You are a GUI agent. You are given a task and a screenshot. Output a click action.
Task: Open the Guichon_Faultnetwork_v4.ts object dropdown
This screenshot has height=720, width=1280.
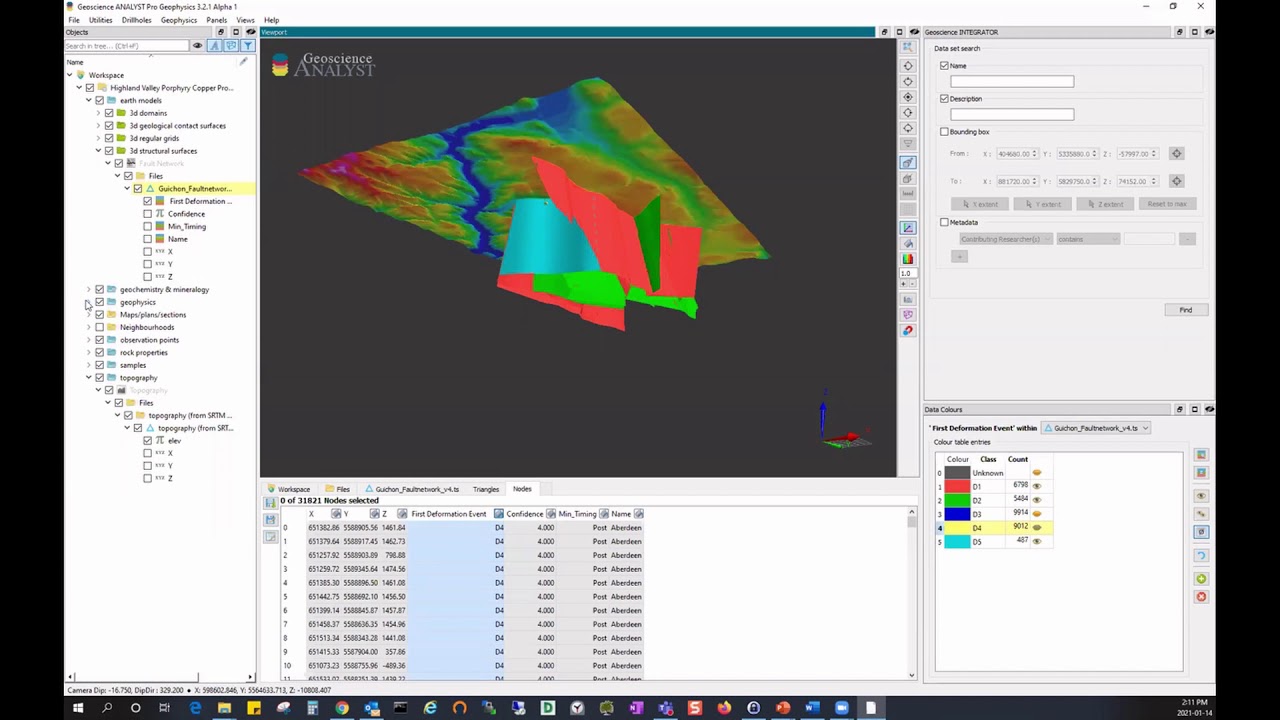point(1095,428)
